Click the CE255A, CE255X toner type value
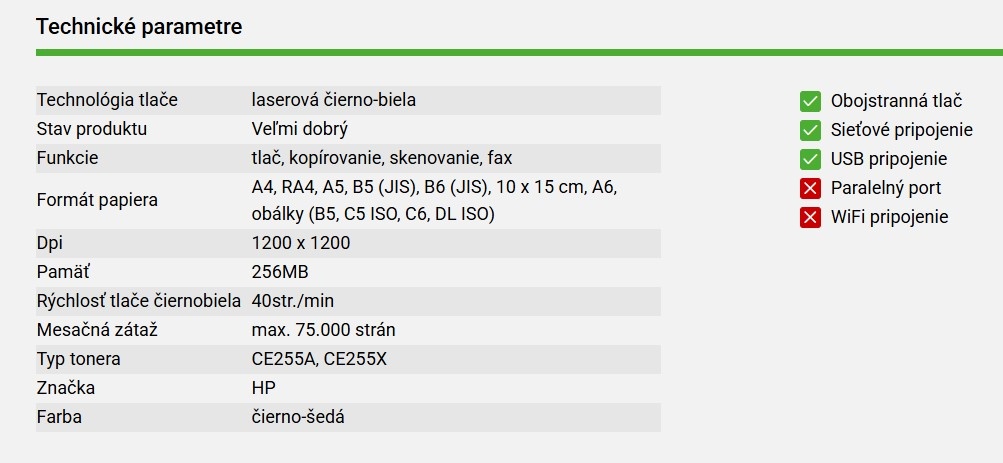The width and height of the screenshot is (1003, 463). 319,359
